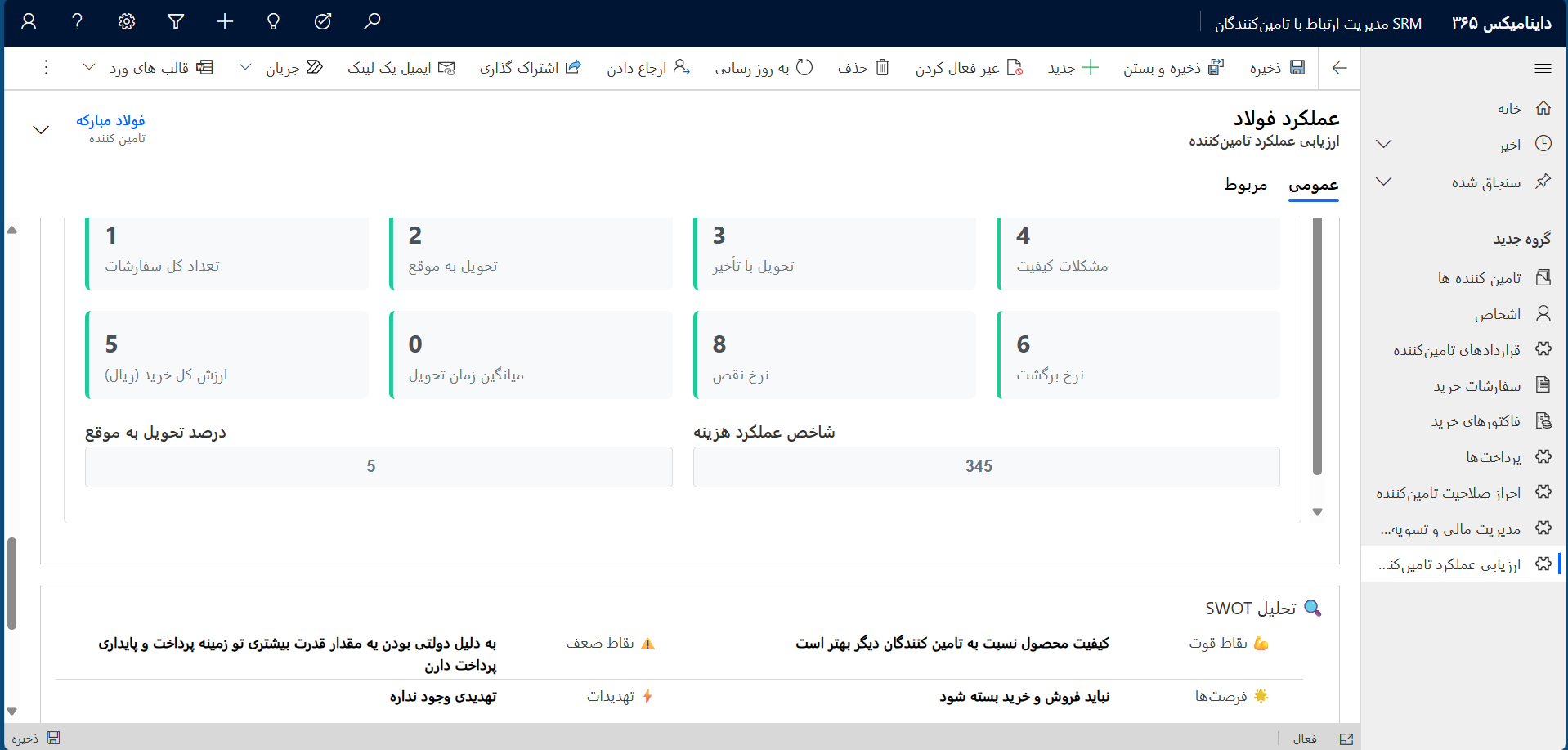Expand the اخیر (recent) section chevron
Screen dimensions: 1568x750
pos(1383,144)
